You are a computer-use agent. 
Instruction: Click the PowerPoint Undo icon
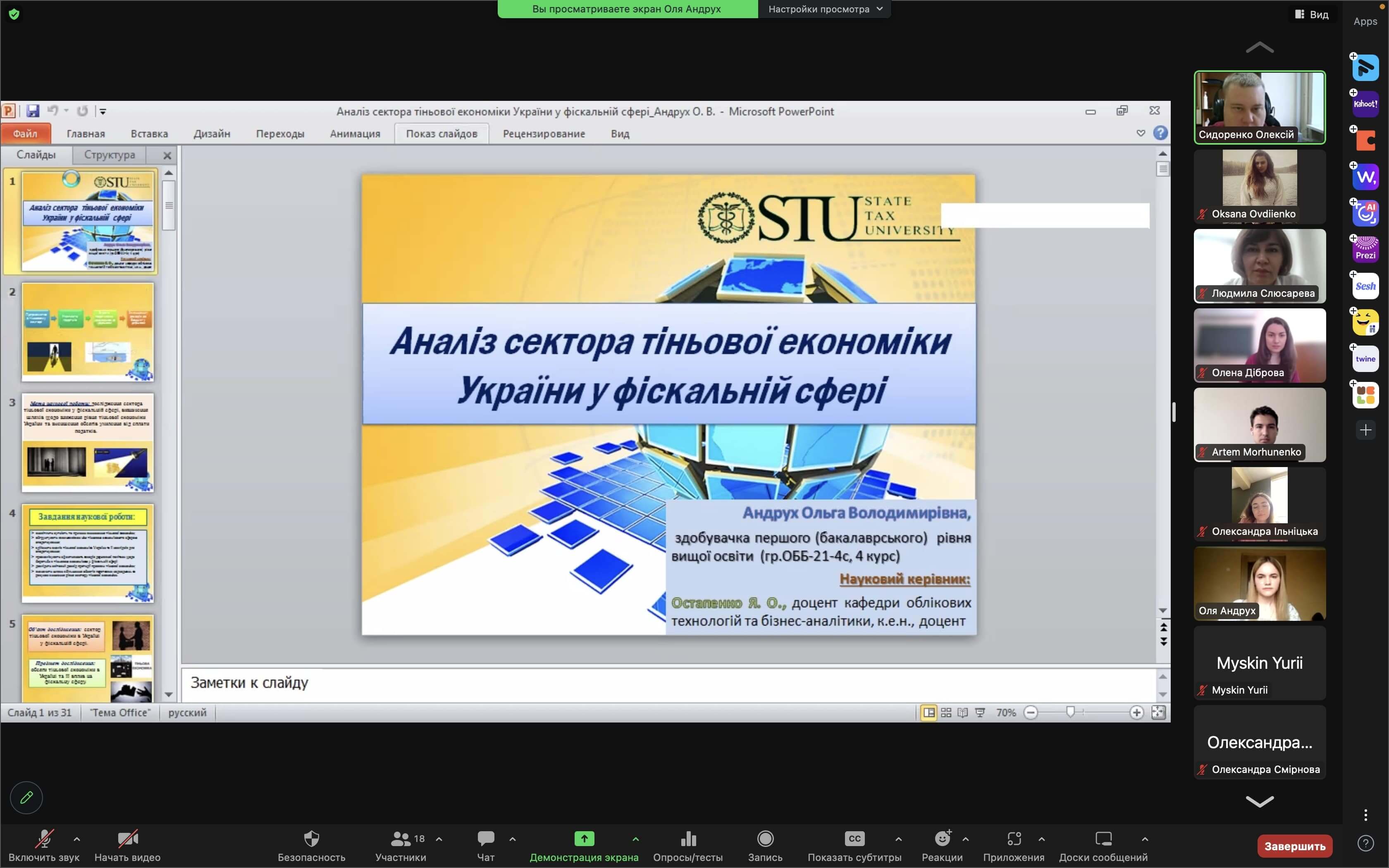pos(53,110)
